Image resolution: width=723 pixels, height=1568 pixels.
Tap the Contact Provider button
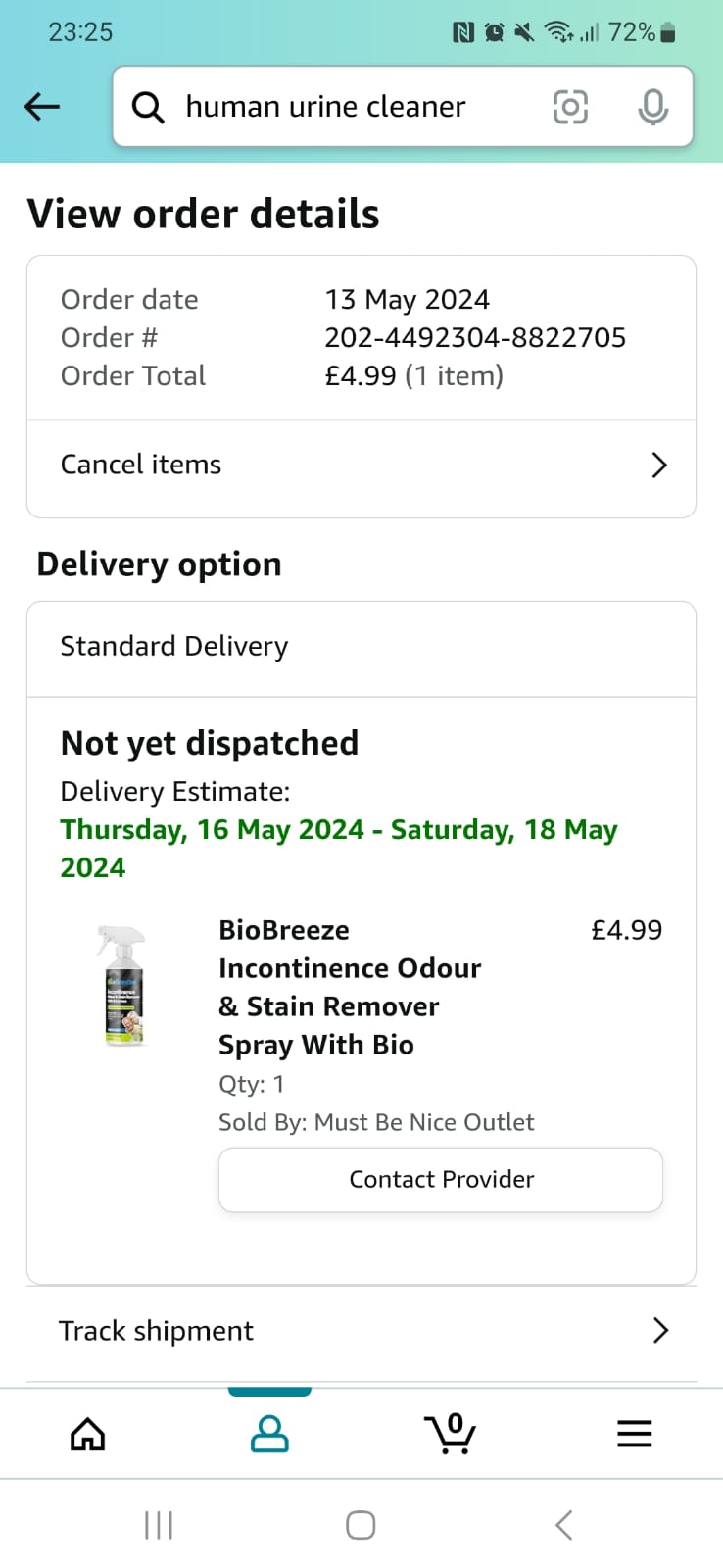(441, 1179)
